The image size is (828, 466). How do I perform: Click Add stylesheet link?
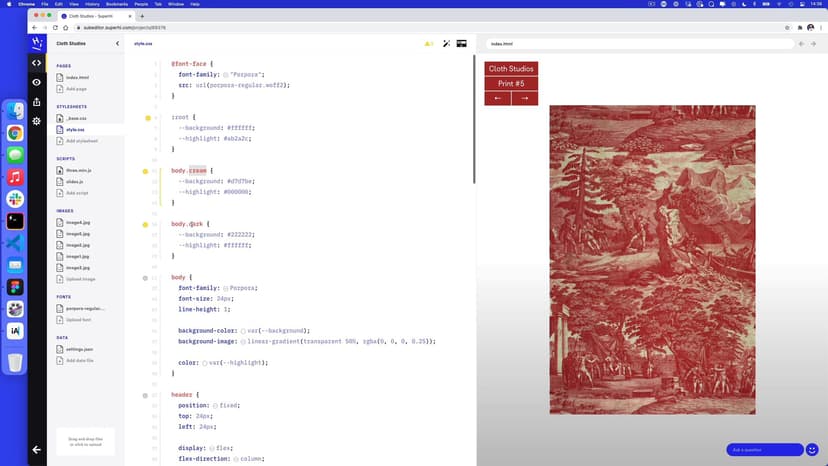click(x=82, y=141)
